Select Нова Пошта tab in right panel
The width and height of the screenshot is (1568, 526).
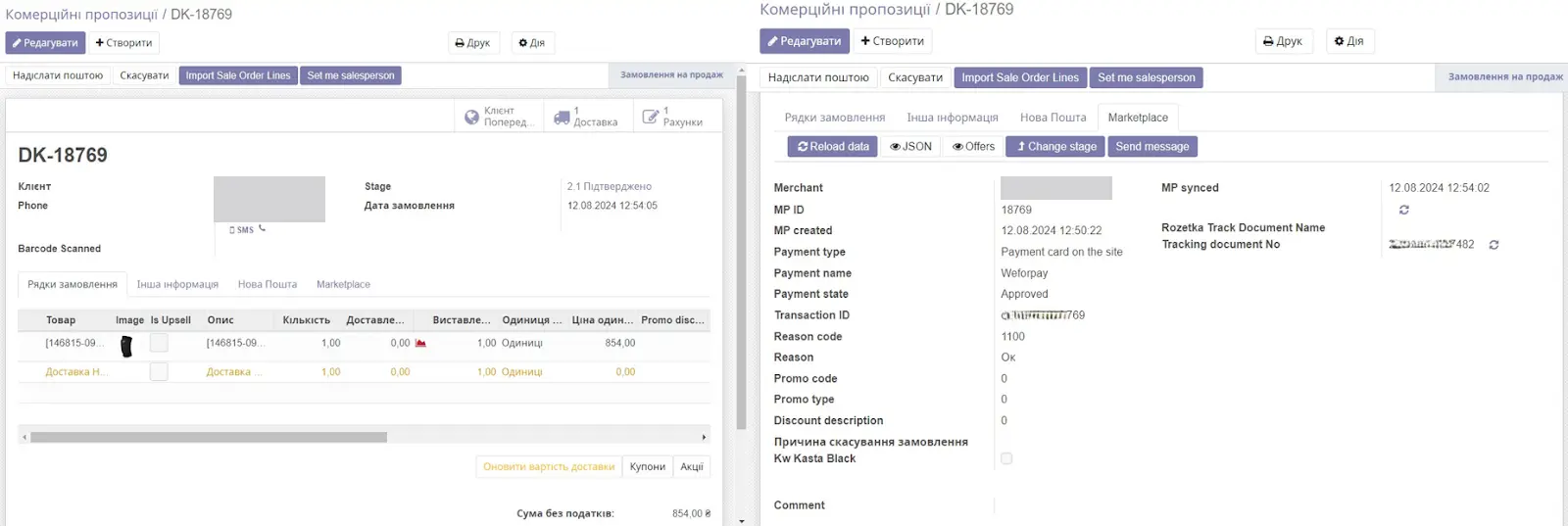click(x=1053, y=118)
